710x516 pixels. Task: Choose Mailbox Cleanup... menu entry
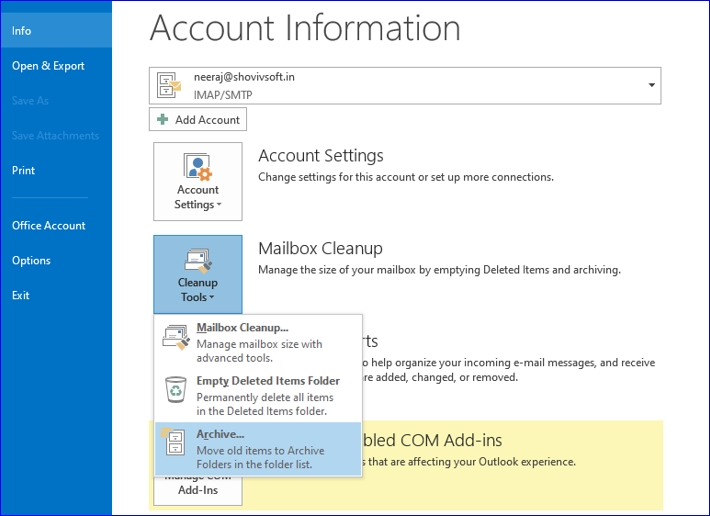click(x=258, y=342)
